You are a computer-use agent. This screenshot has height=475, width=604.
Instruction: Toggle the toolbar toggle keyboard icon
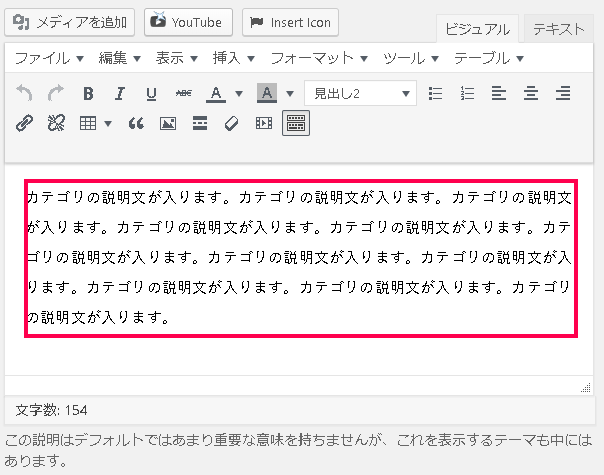(x=295, y=124)
